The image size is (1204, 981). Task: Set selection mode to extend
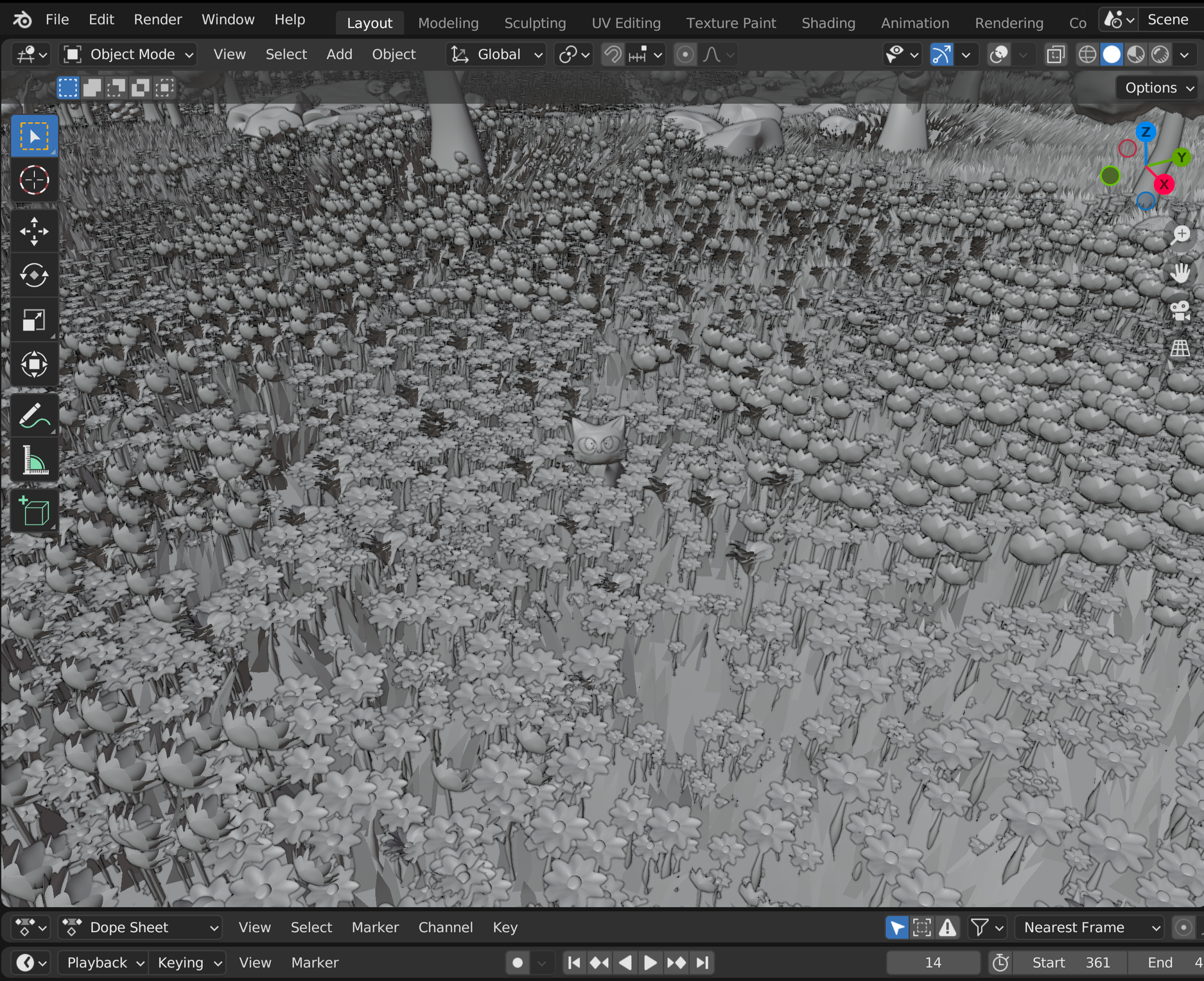tap(92, 87)
